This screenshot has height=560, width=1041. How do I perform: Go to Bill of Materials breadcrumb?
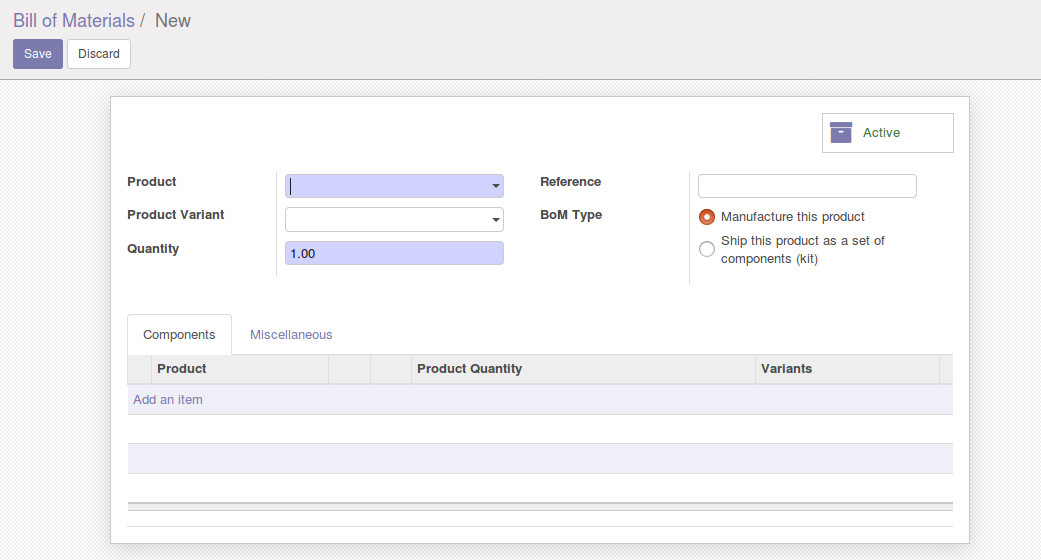(x=74, y=21)
